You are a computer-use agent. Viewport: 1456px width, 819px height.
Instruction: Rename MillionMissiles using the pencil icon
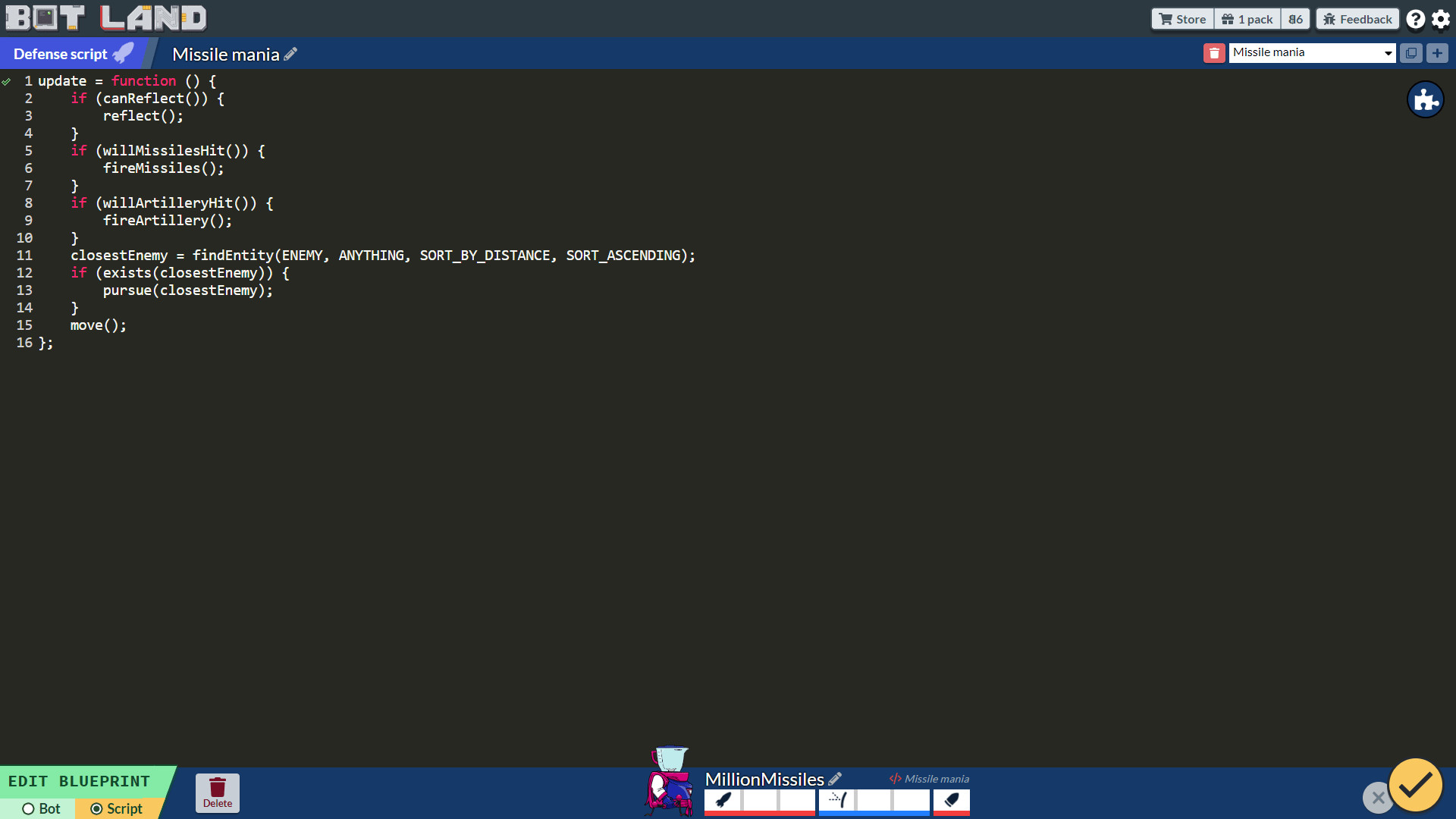tap(835, 778)
